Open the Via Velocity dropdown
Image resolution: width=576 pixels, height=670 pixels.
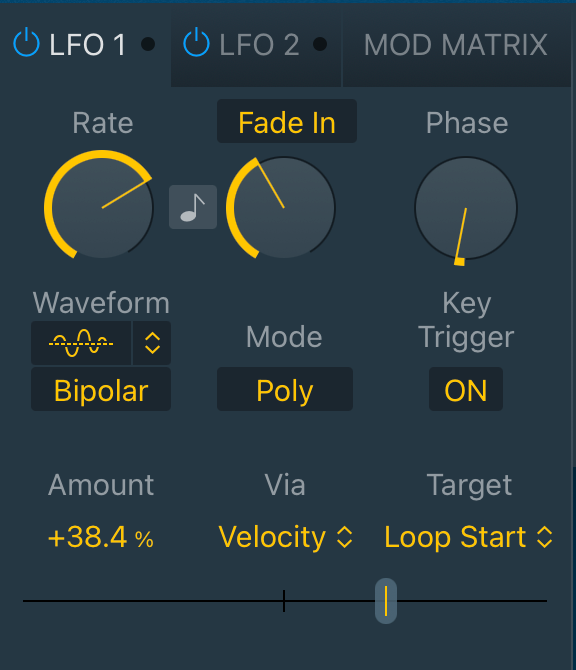pyautogui.click(x=285, y=537)
